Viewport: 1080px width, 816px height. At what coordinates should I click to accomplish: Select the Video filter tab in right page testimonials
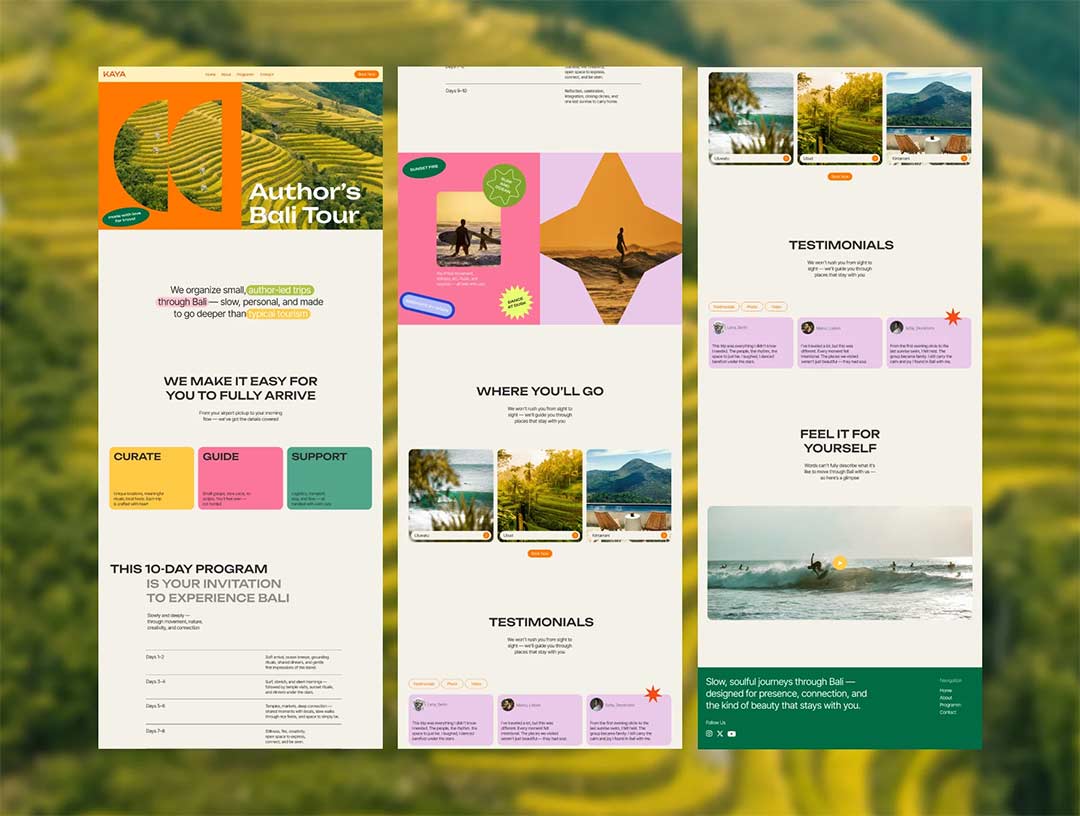click(777, 306)
